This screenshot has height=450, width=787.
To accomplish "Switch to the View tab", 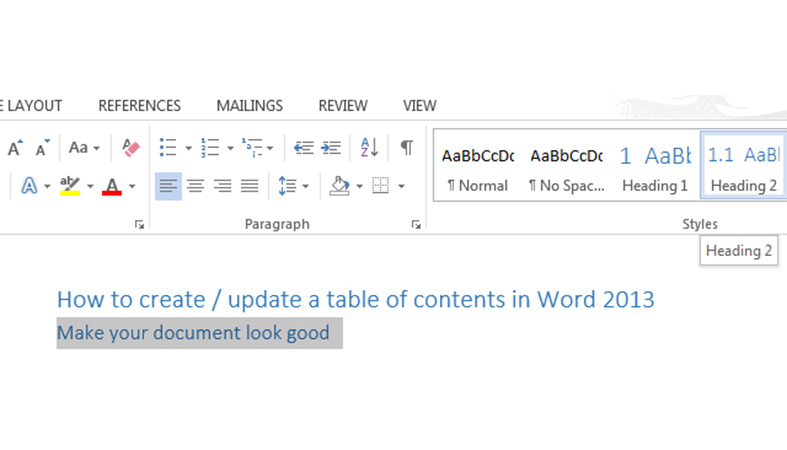I will click(x=420, y=106).
